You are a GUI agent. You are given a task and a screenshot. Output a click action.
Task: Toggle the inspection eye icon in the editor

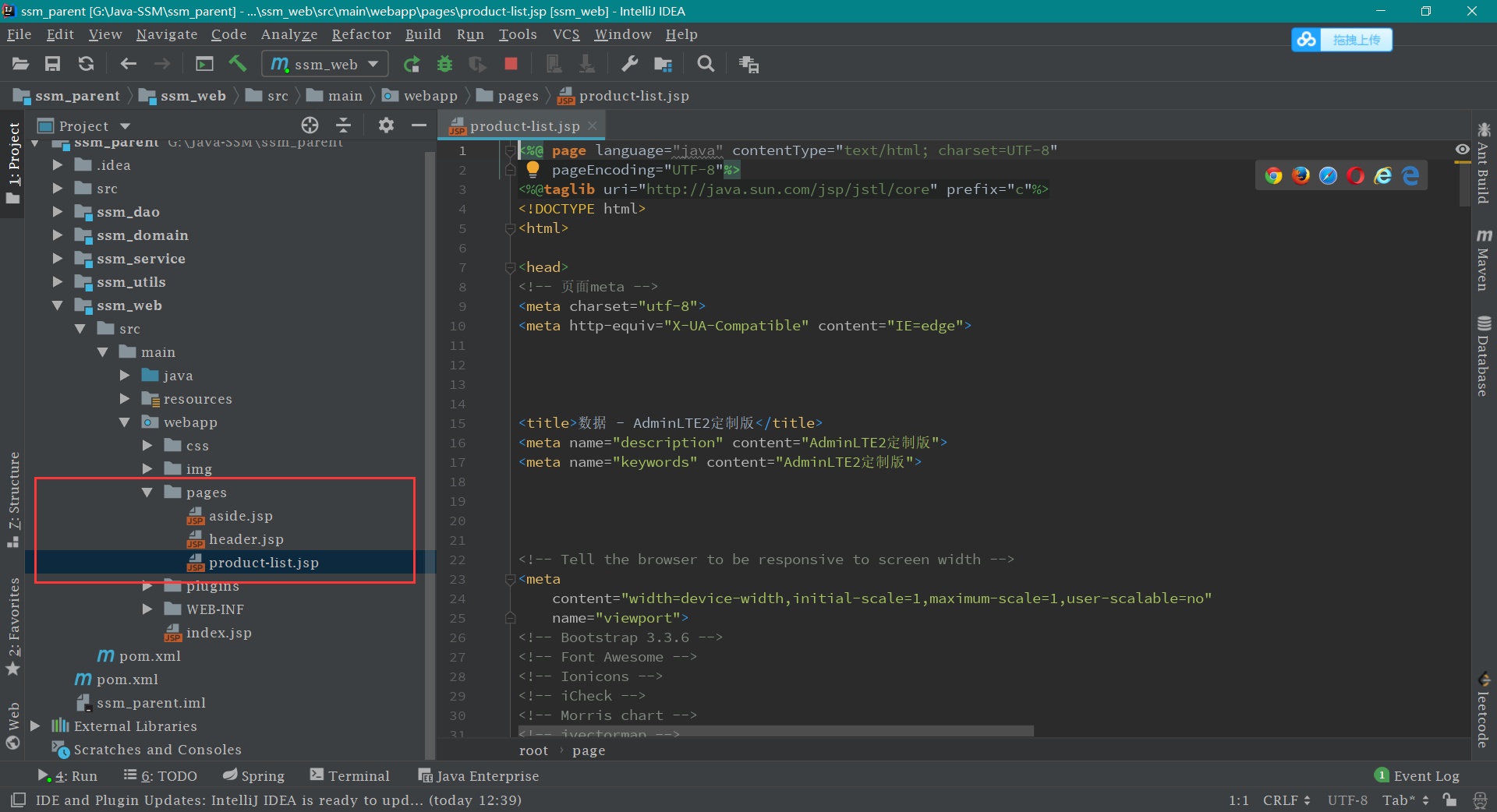[x=1462, y=150]
